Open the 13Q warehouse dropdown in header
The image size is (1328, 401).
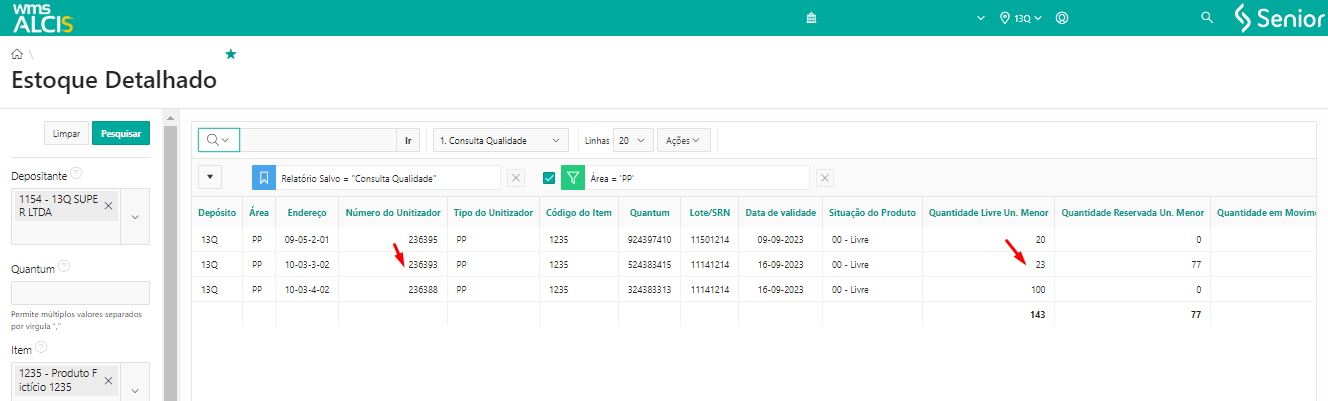(1028, 18)
